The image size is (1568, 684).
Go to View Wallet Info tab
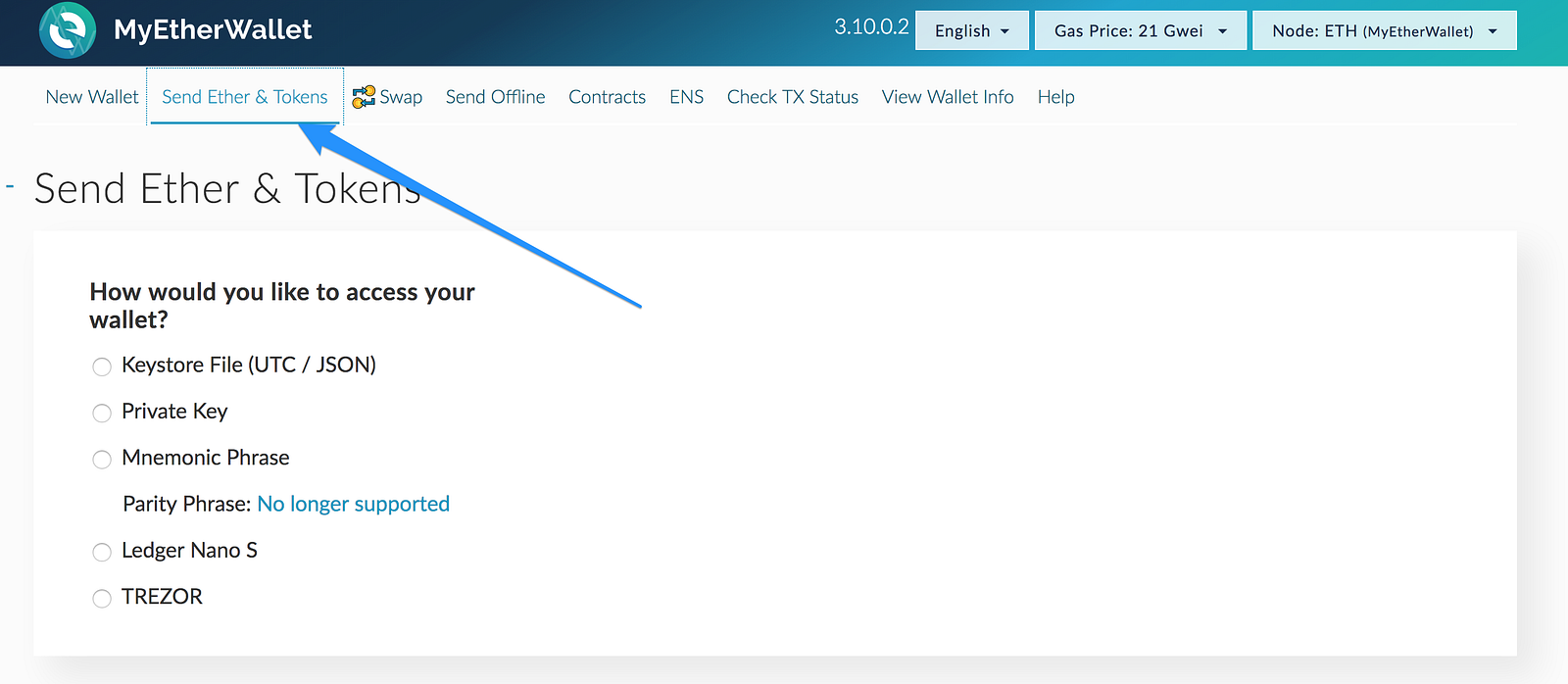tap(948, 97)
